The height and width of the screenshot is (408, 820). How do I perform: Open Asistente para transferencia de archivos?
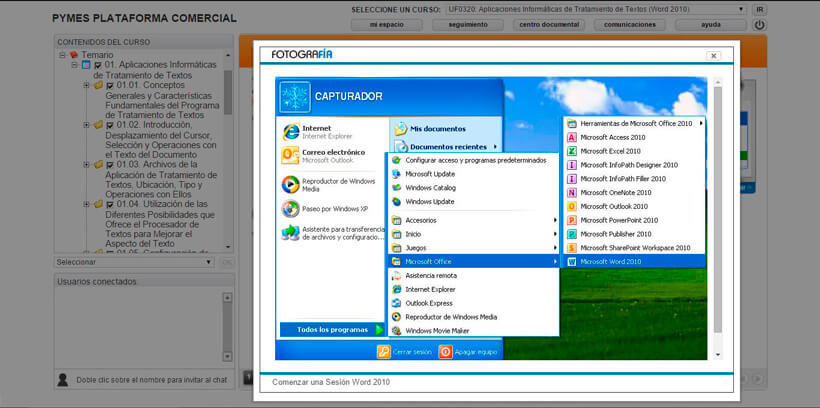(333, 233)
